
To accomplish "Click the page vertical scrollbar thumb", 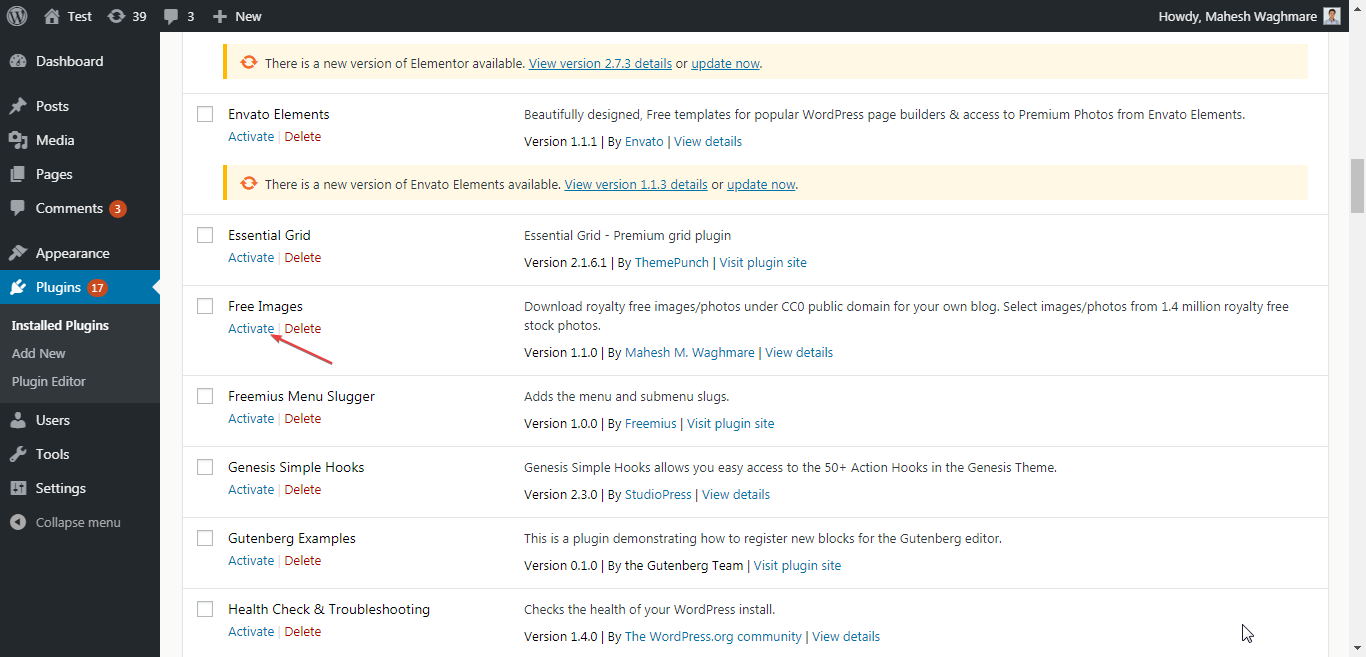I will (x=1357, y=186).
